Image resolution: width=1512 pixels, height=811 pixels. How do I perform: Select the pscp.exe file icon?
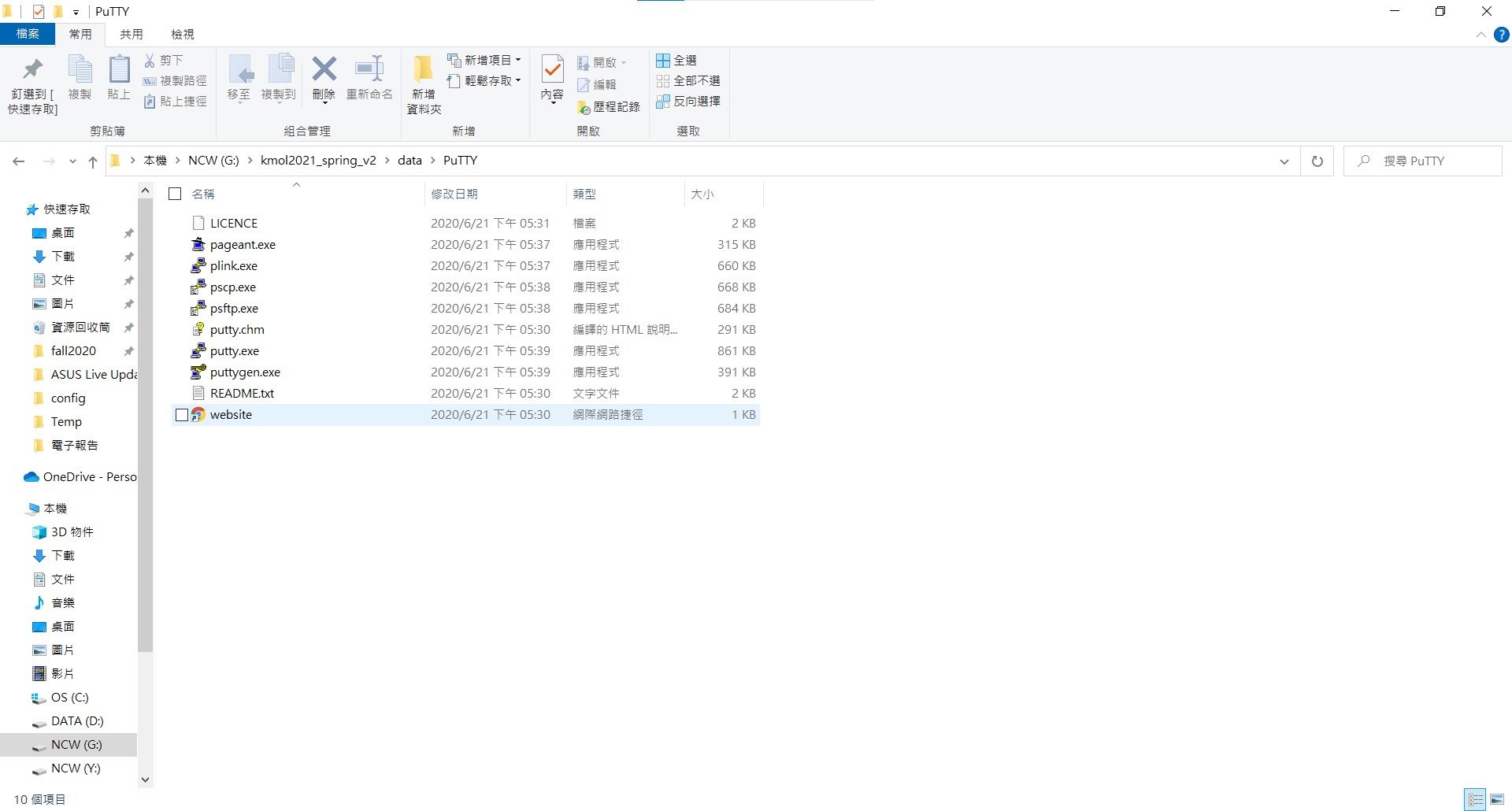click(x=198, y=287)
